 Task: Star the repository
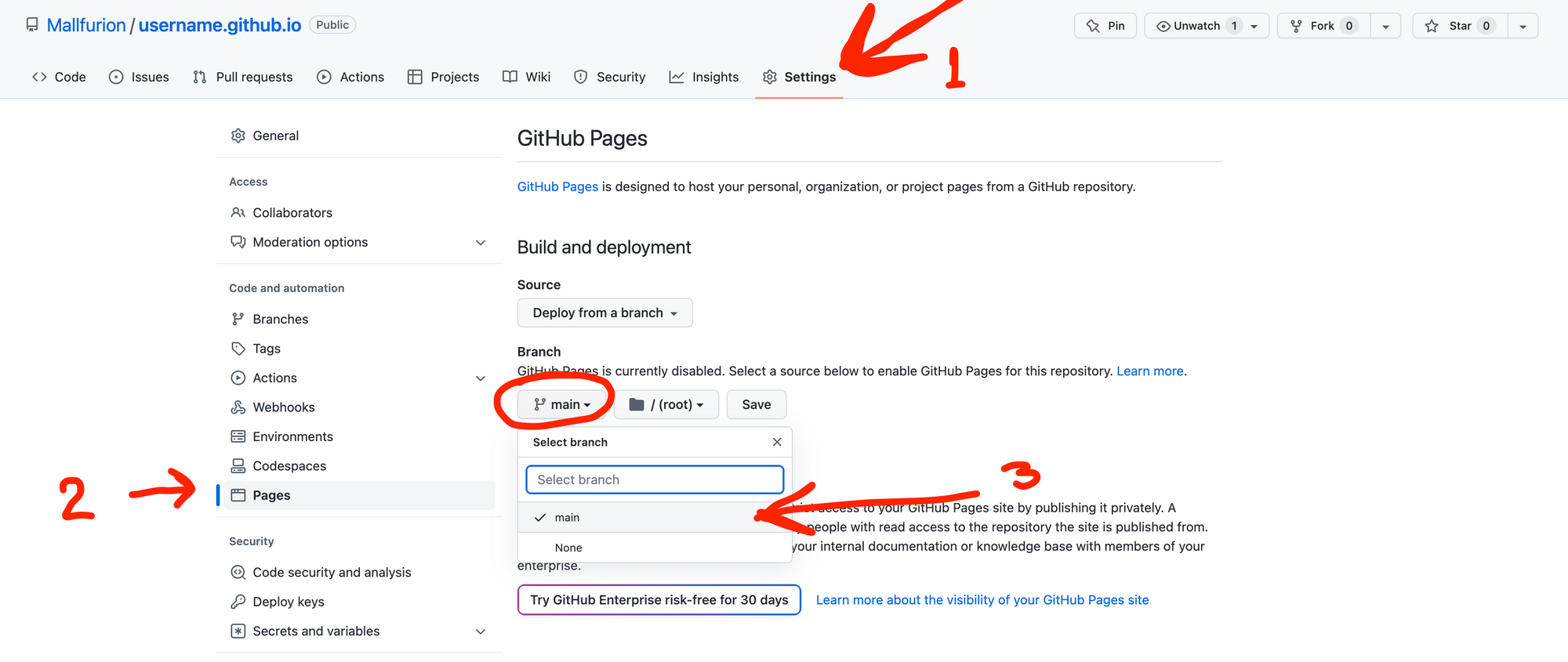(x=1460, y=26)
